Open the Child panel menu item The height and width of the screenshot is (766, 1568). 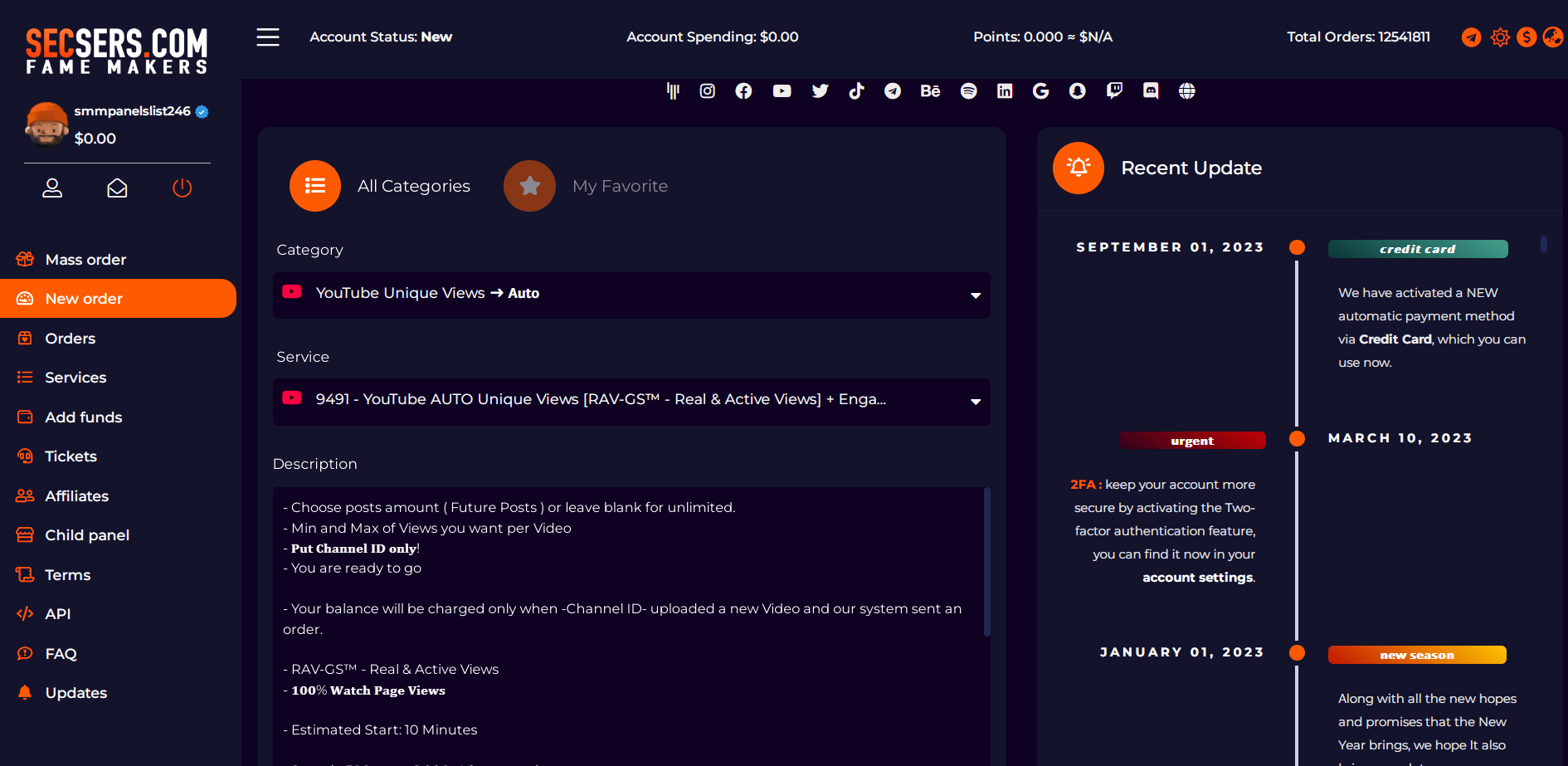tap(86, 535)
